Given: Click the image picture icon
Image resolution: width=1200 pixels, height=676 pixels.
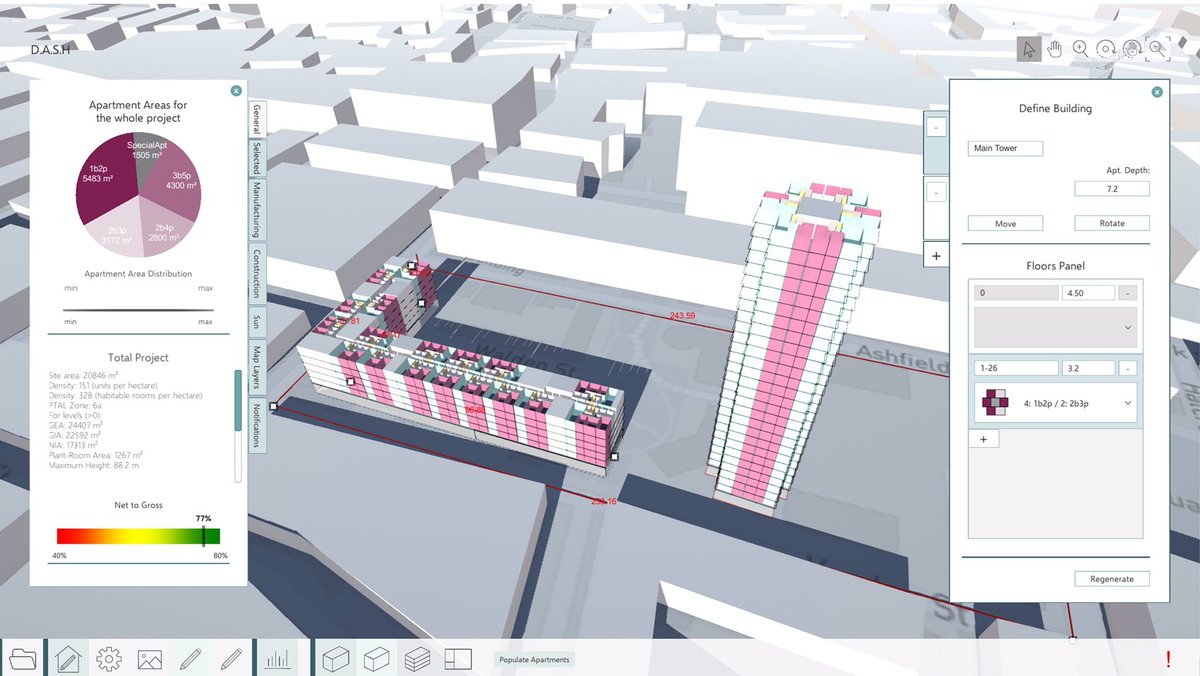Looking at the screenshot, I should coord(150,659).
